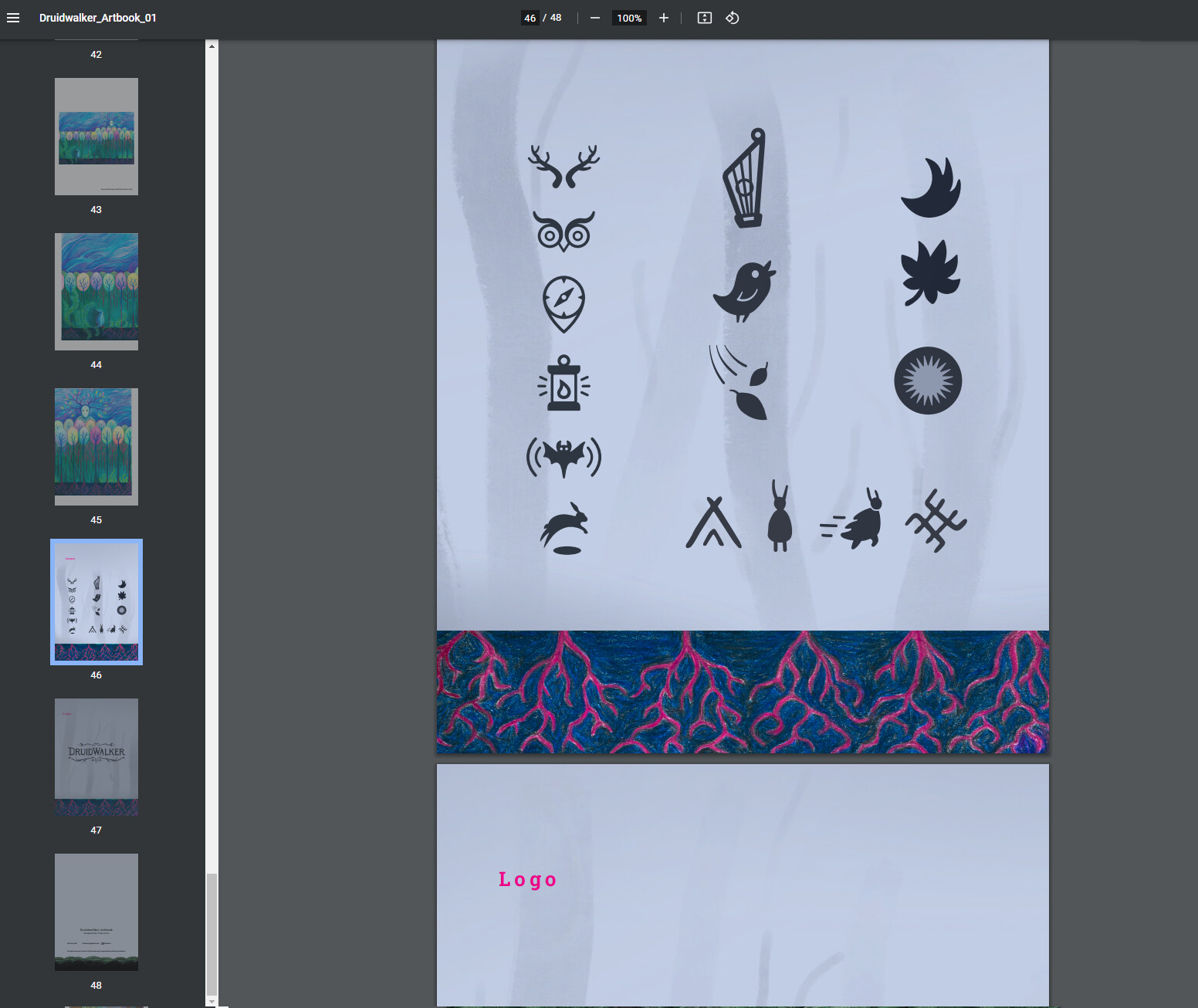This screenshot has width=1198, height=1008.
Task: Click the pink Logo text
Action: click(528, 878)
